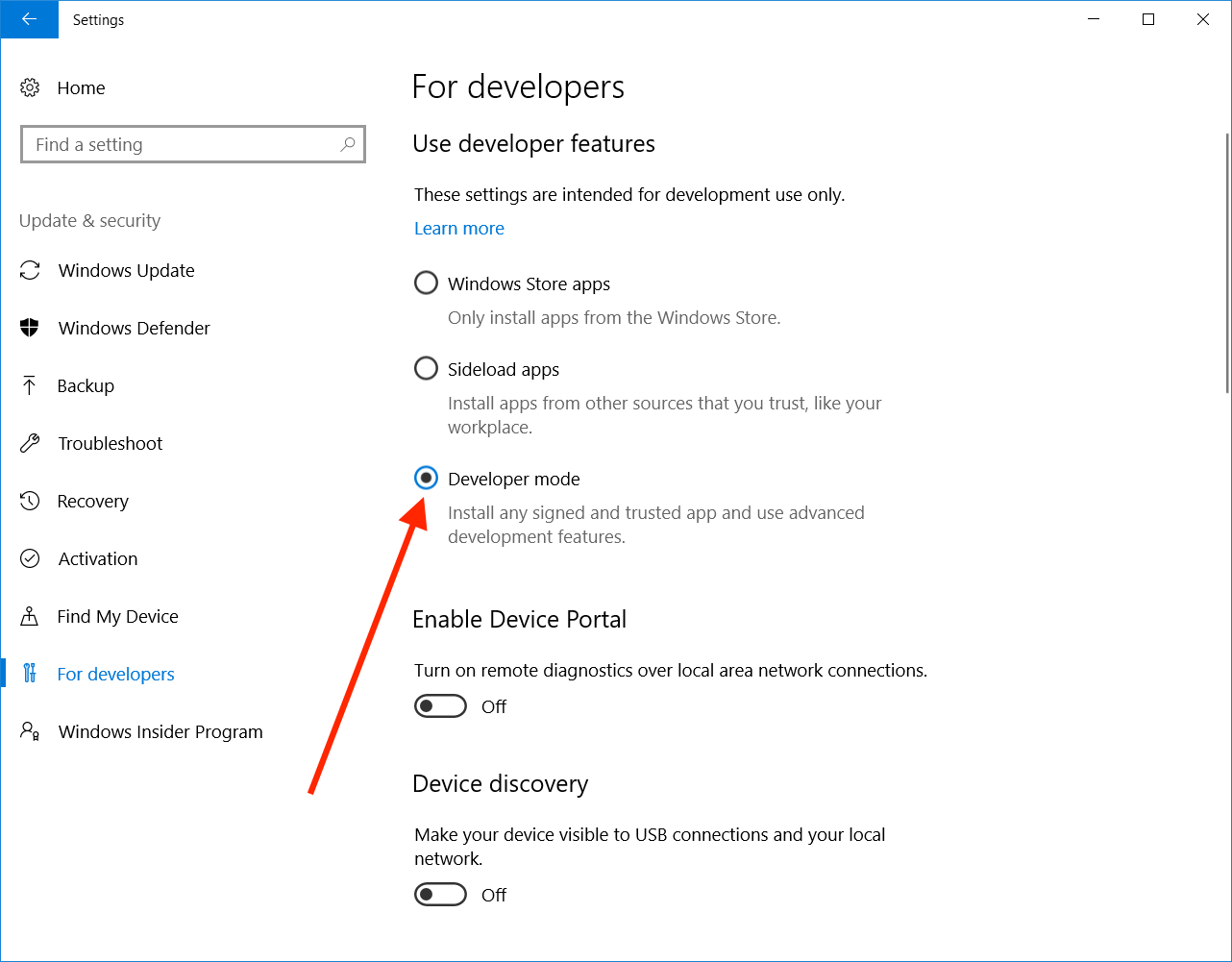Click the search magnifier in the settings box
1232x962 pixels.
(x=348, y=144)
